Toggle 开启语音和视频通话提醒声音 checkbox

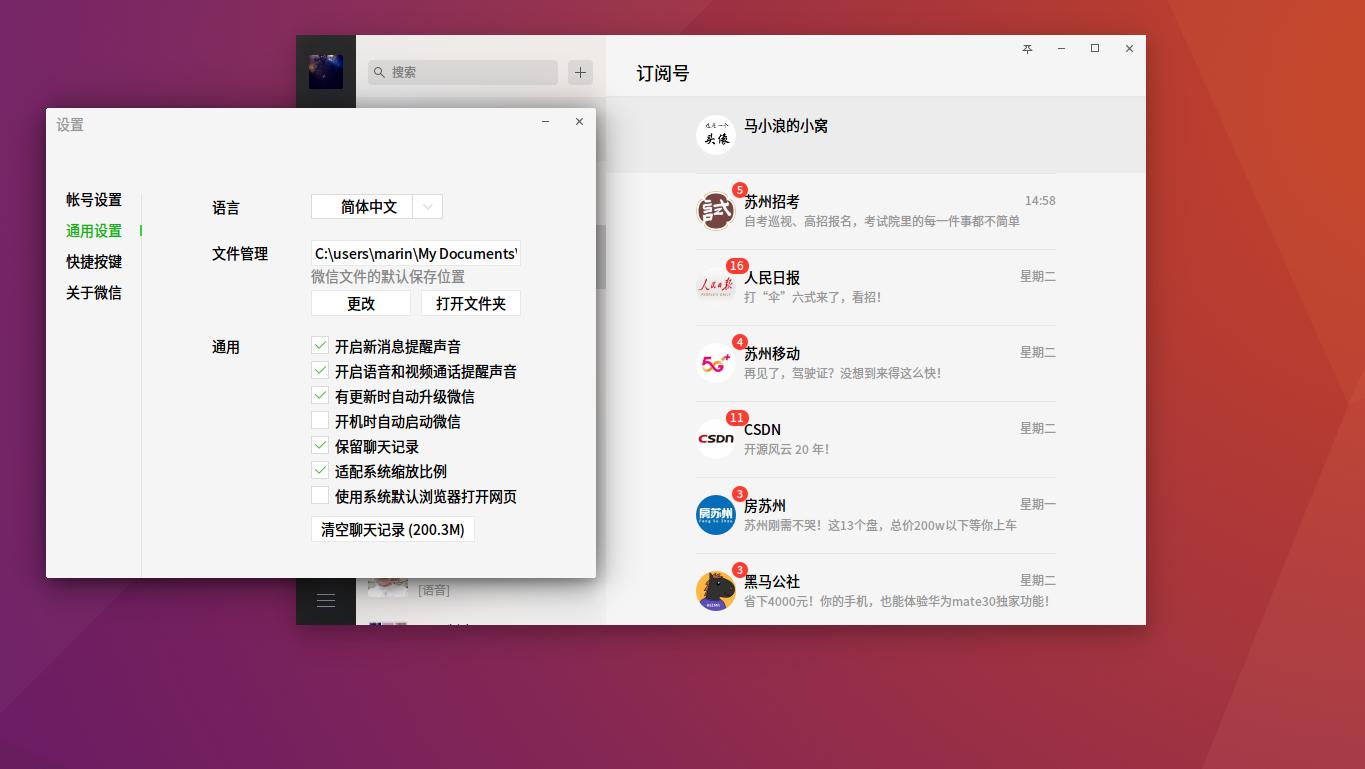coord(320,371)
